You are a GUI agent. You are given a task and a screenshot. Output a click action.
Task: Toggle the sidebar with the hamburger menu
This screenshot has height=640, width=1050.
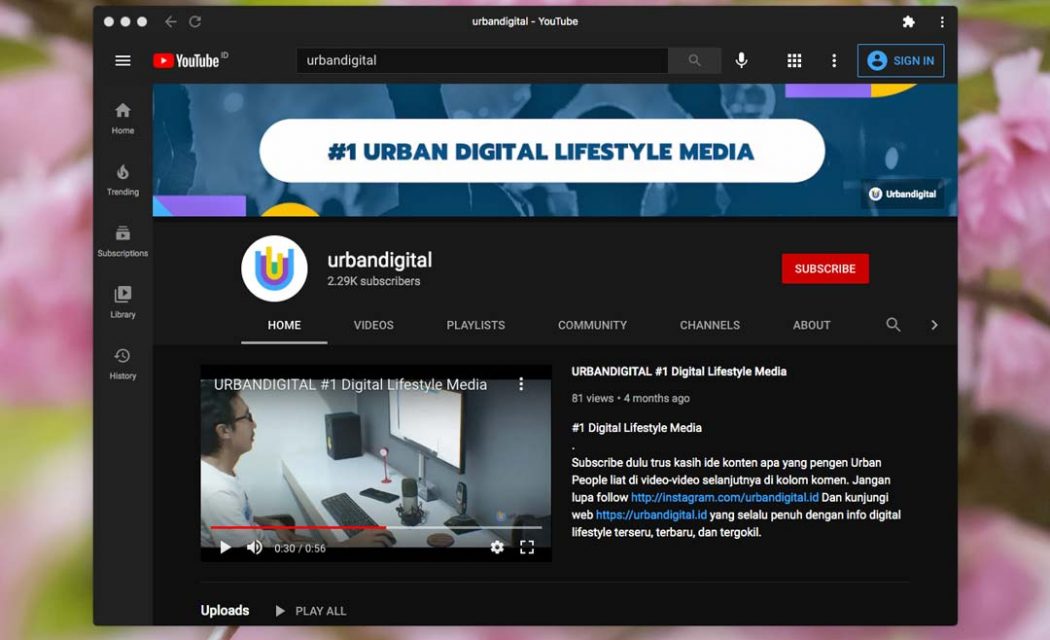[122, 60]
